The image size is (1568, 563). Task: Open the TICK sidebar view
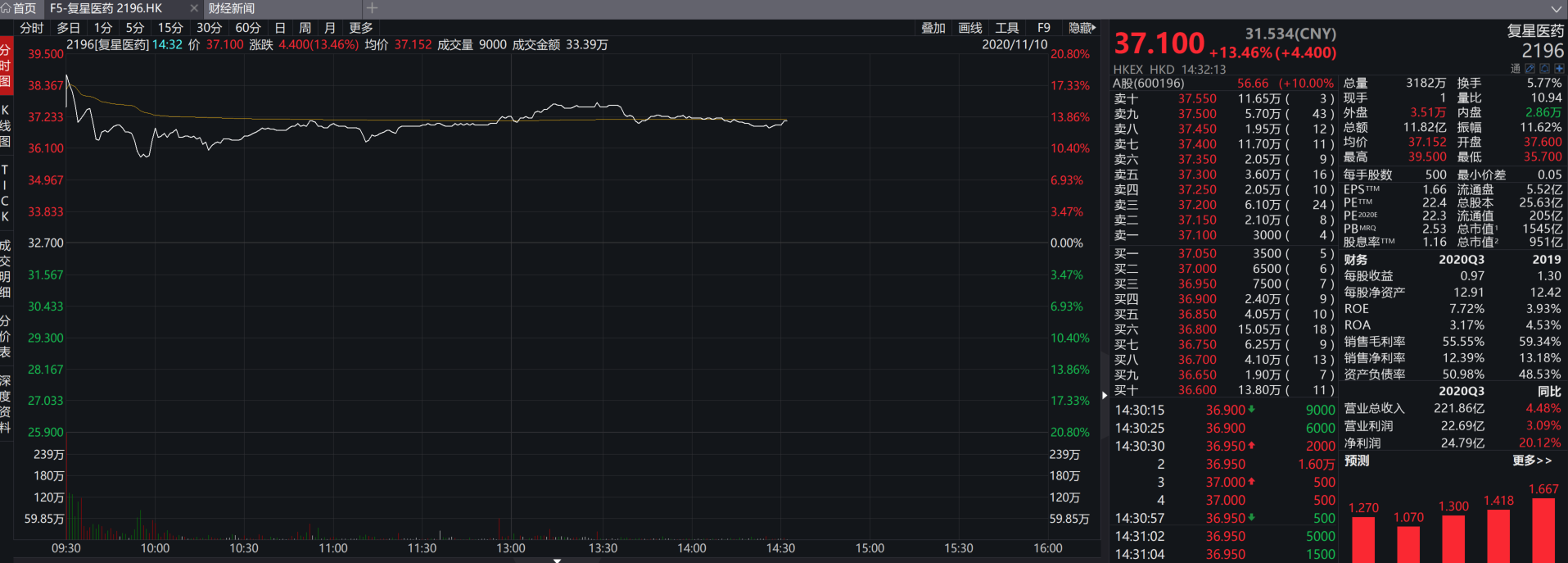pyautogui.click(x=6, y=193)
